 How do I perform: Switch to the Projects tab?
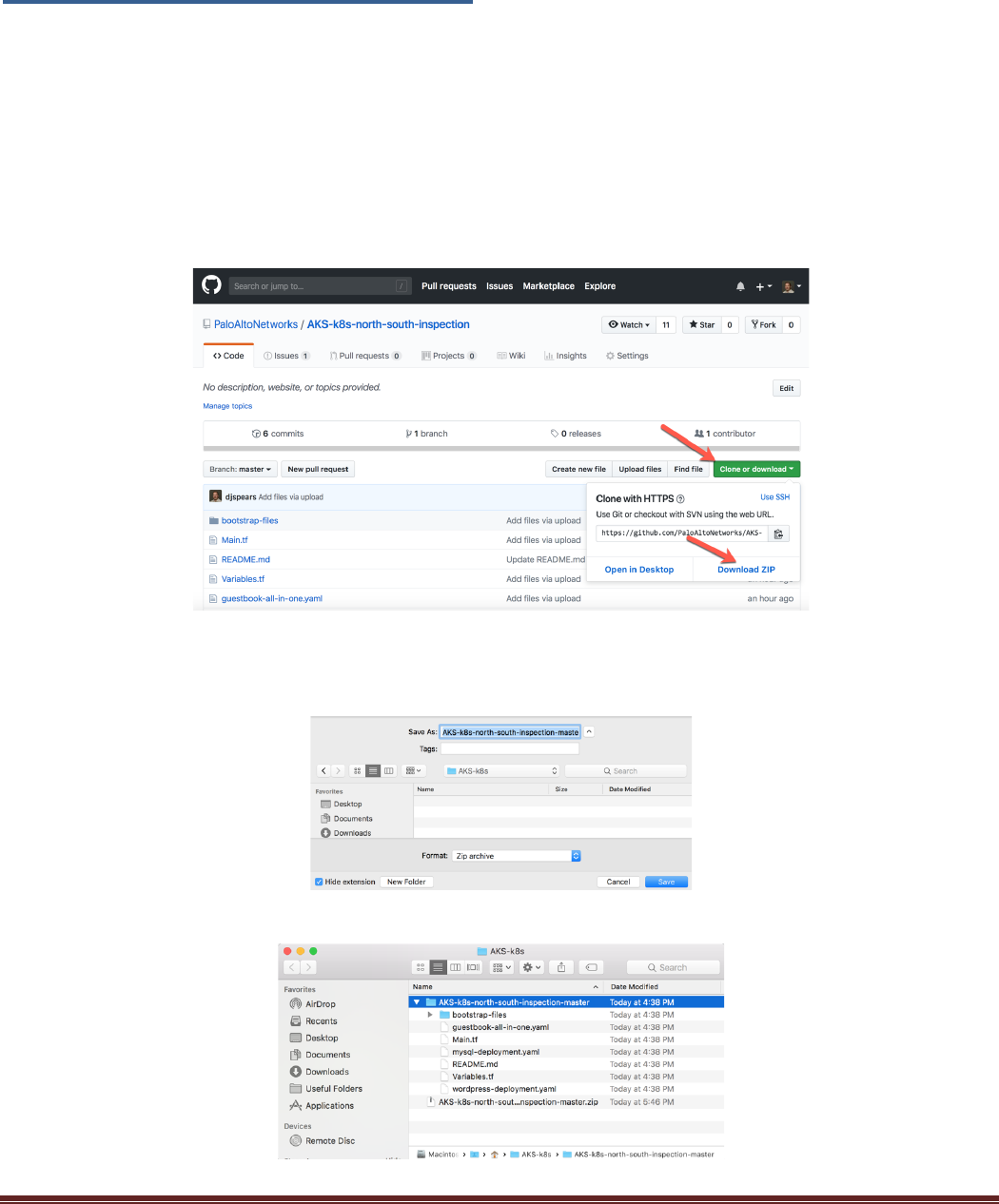click(x=449, y=356)
